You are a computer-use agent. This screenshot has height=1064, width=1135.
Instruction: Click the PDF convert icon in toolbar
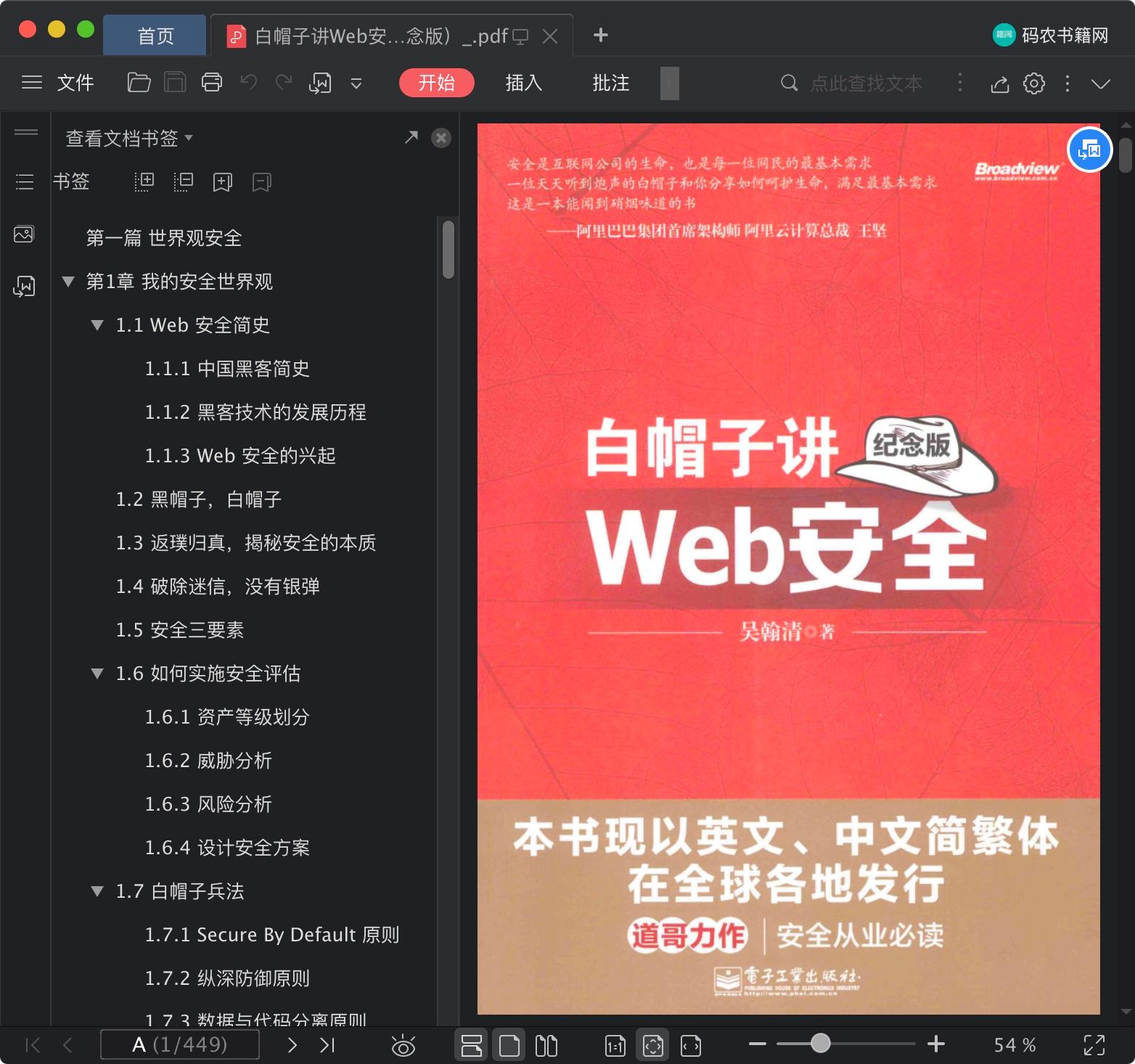tap(320, 83)
